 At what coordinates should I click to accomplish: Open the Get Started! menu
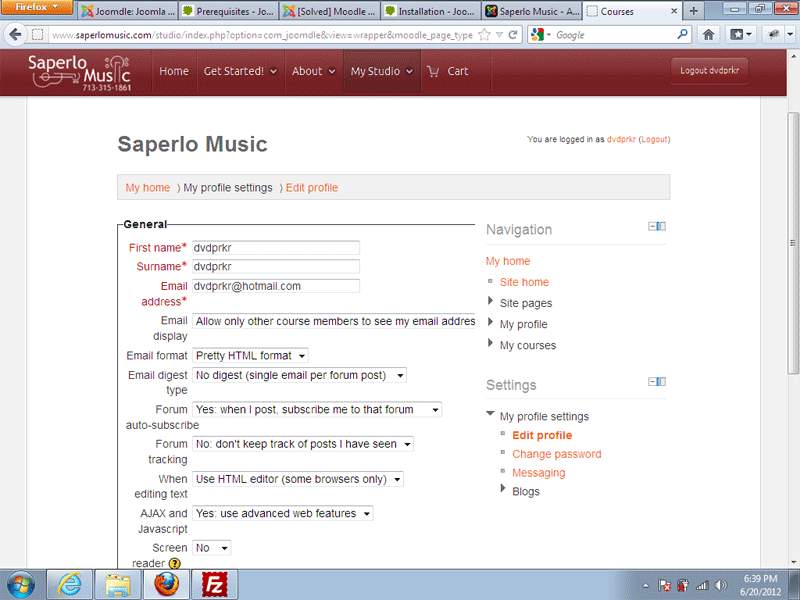pos(240,71)
